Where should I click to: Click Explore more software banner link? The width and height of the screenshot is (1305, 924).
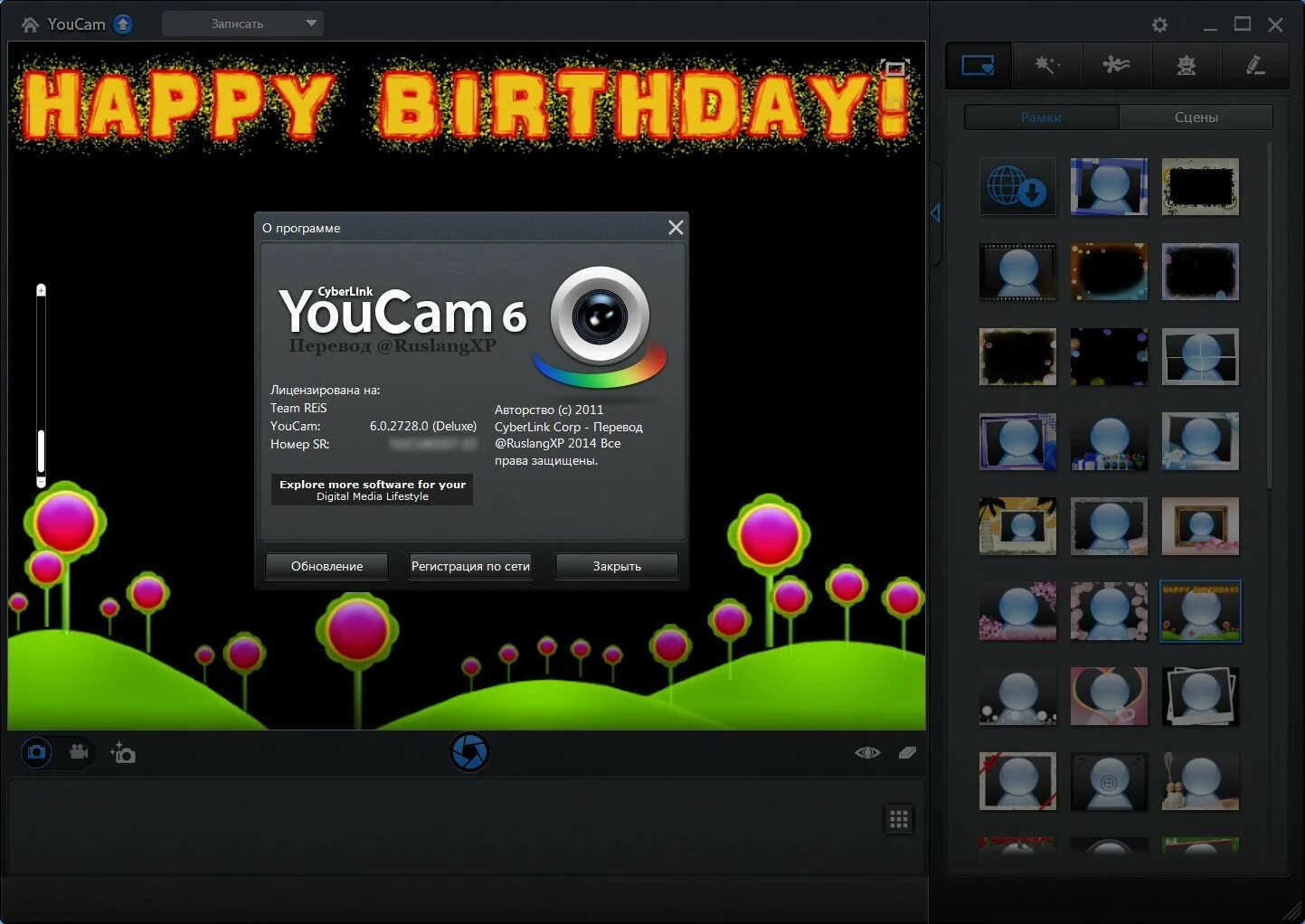click(372, 490)
